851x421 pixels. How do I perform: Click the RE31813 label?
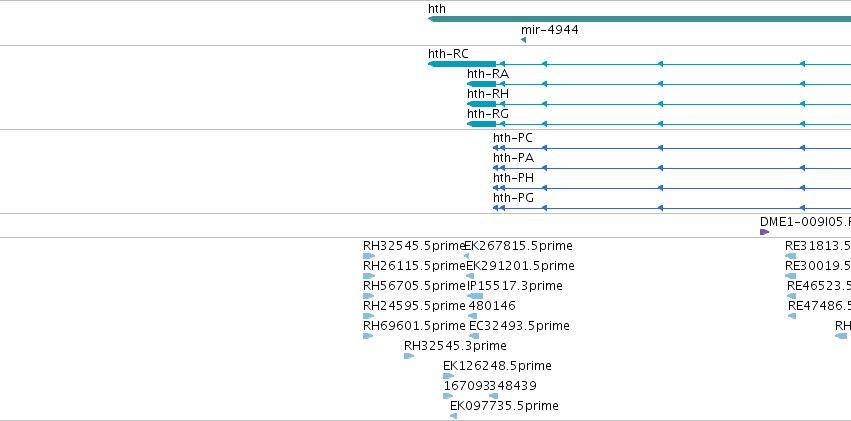click(818, 246)
